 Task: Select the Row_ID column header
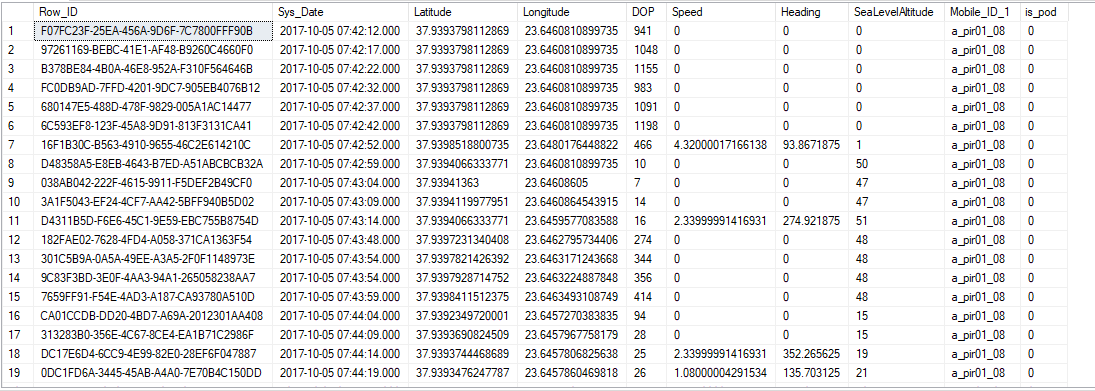153,12
